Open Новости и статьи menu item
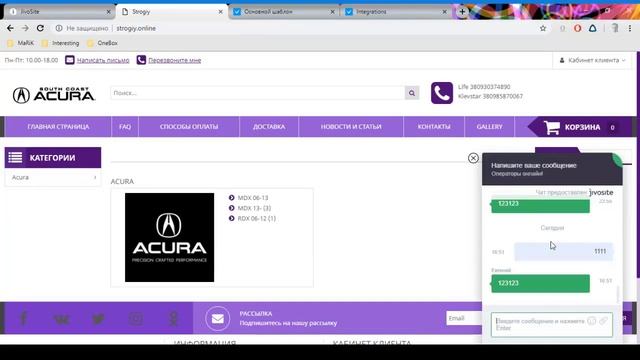 pyautogui.click(x=351, y=127)
